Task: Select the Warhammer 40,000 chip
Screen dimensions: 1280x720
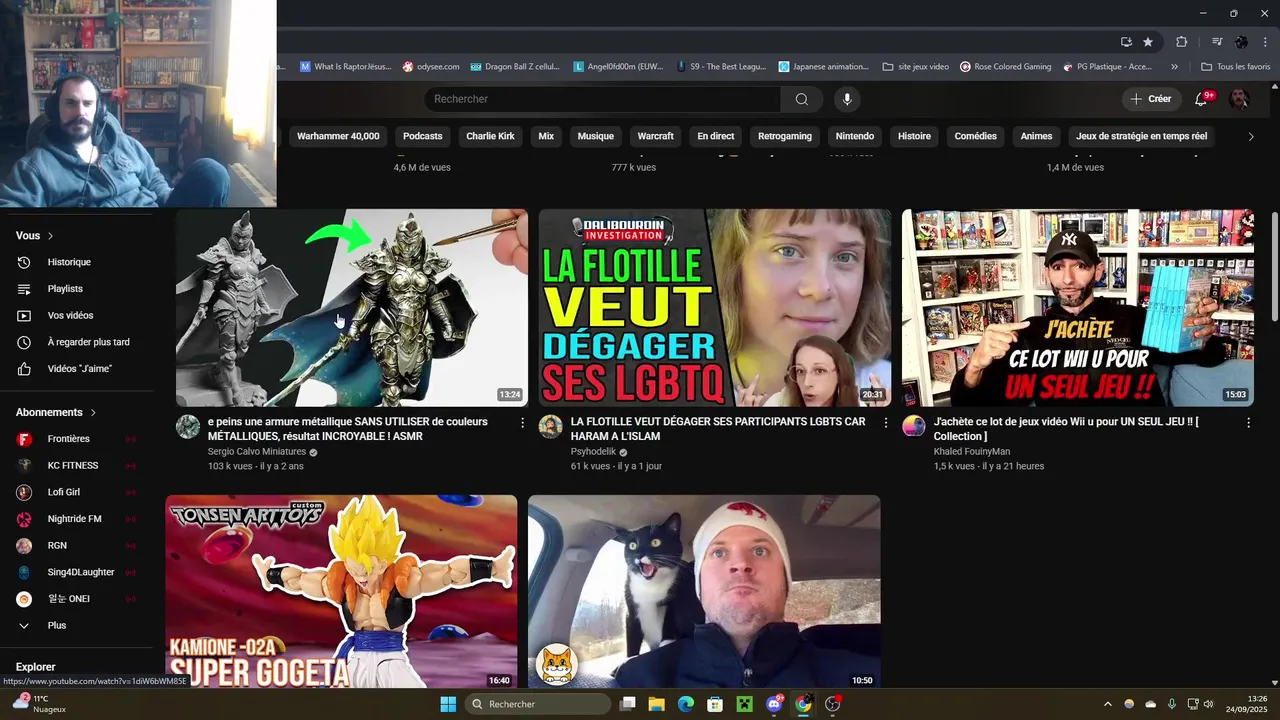Action: coord(338,136)
